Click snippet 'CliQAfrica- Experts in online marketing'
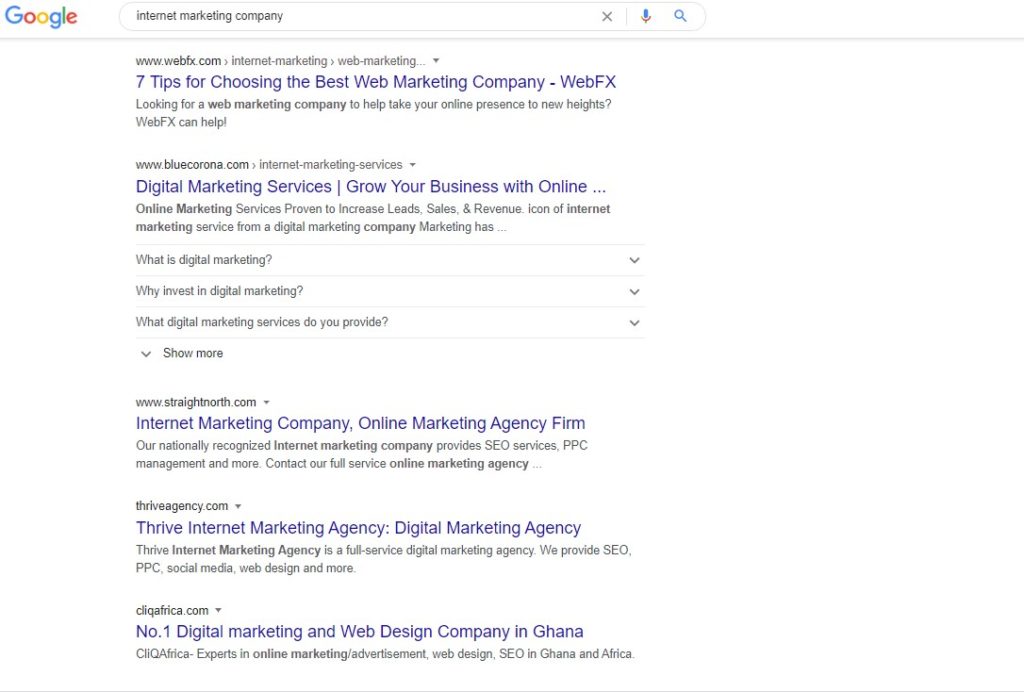Image resolution: width=1024 pixels, height=692 pixels. tap(242, 653)
